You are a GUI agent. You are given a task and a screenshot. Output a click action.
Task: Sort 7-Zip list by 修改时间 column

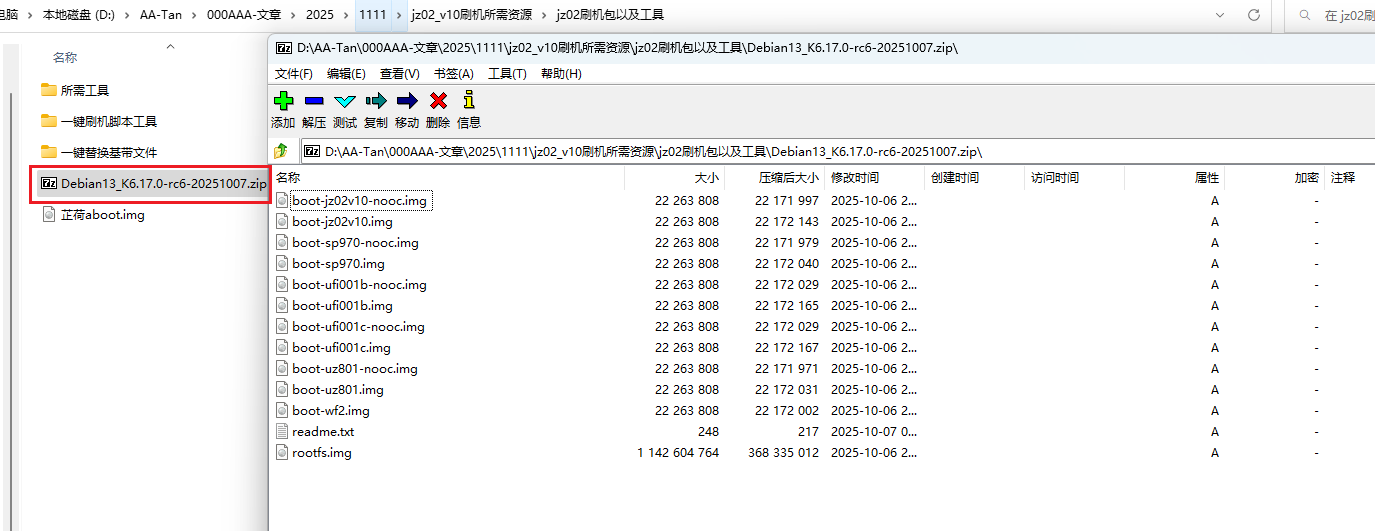pyautogui.click(x=875, y=178)
